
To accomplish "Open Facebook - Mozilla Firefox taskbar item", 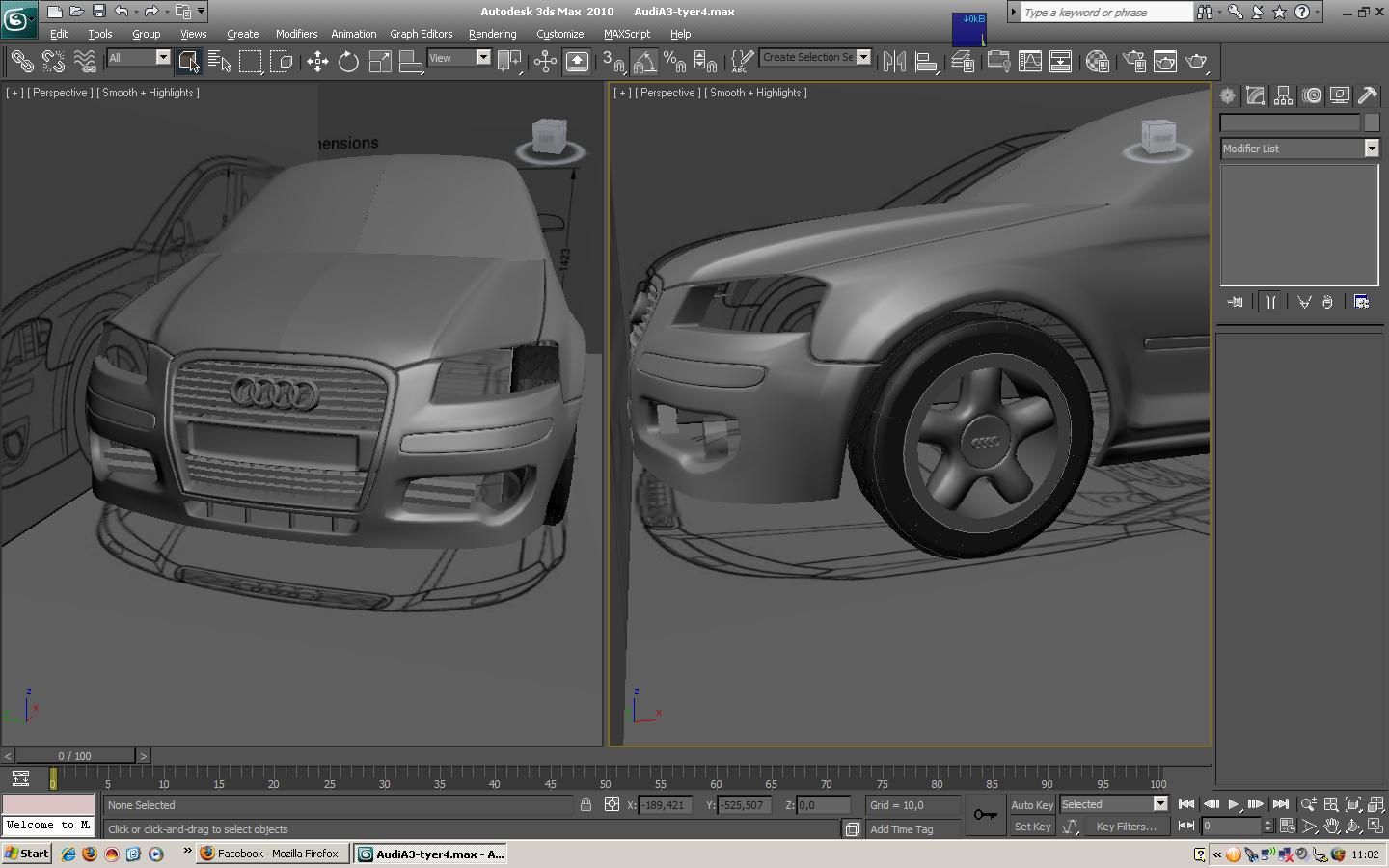I will 272,854.
